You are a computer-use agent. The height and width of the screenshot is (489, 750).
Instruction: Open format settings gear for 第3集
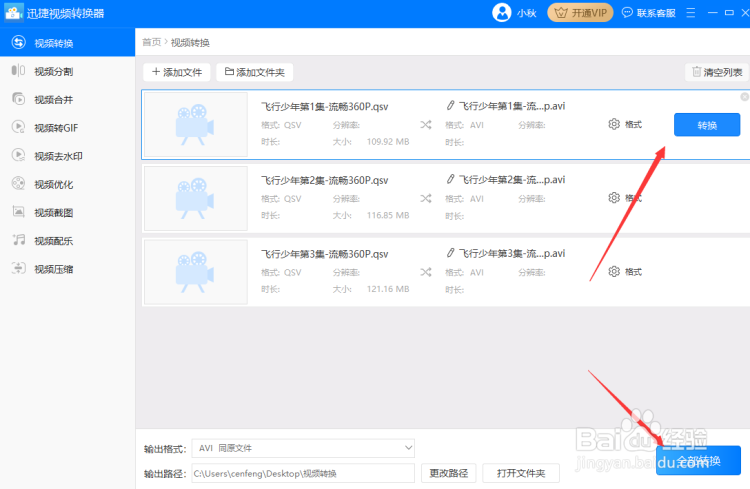614,271
